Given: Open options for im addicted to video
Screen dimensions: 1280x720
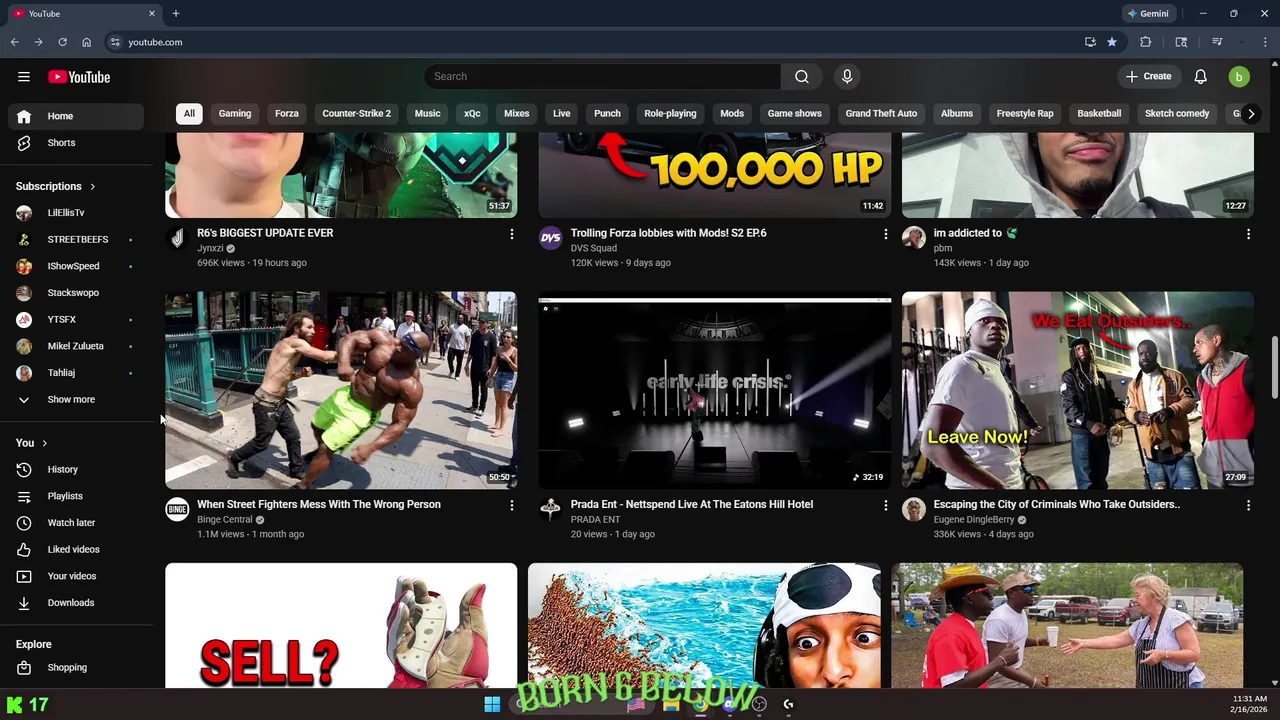Looking at the screenshot, I should coord(1248,234).
